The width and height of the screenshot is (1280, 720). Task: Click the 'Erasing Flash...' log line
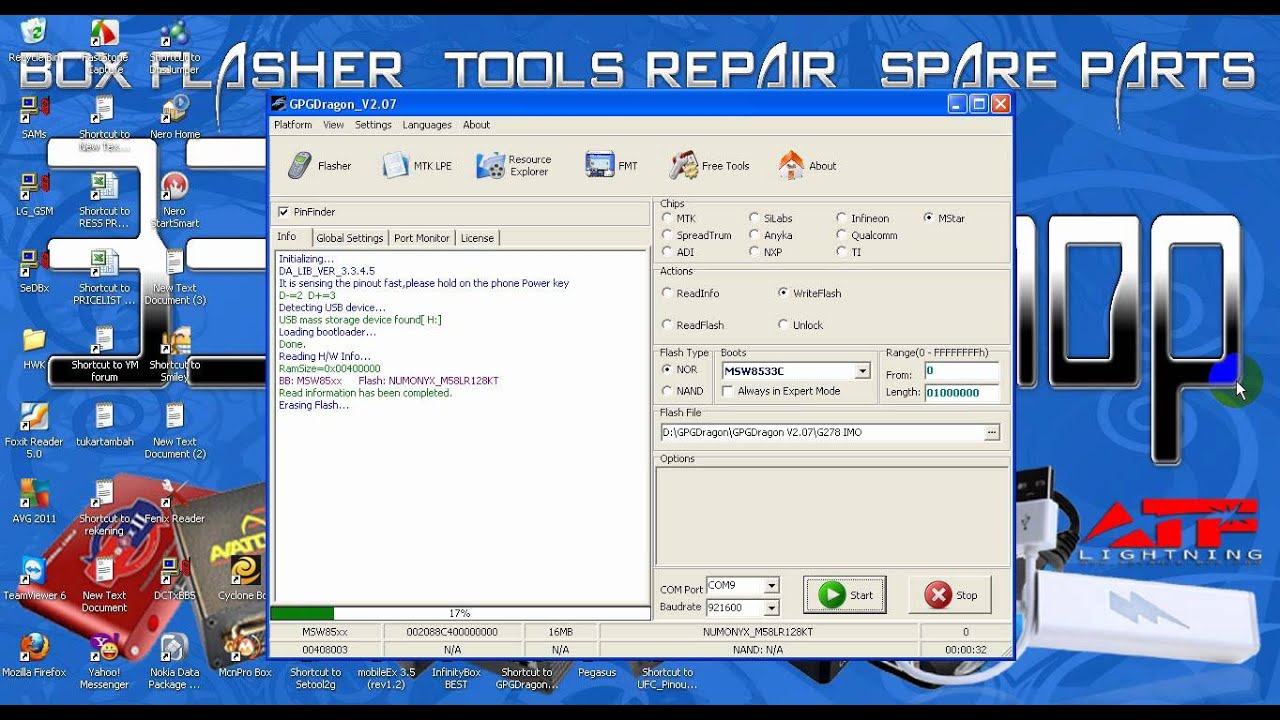(314, 405)
